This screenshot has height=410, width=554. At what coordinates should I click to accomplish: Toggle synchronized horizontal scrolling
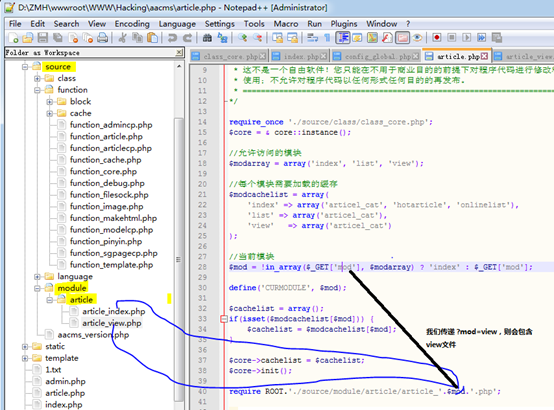(x=292, y=37)
